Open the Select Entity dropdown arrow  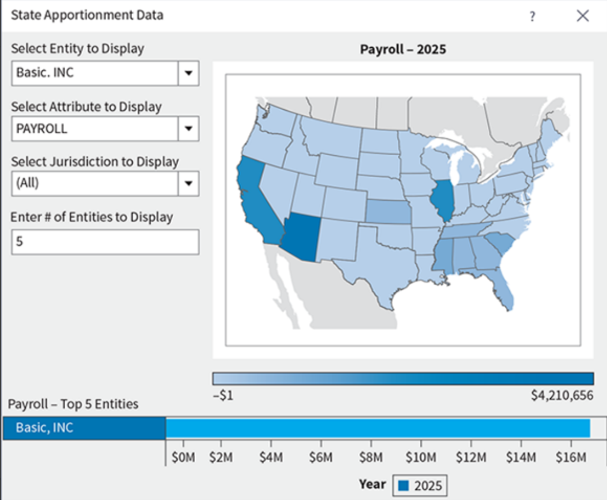coord(187,73)
